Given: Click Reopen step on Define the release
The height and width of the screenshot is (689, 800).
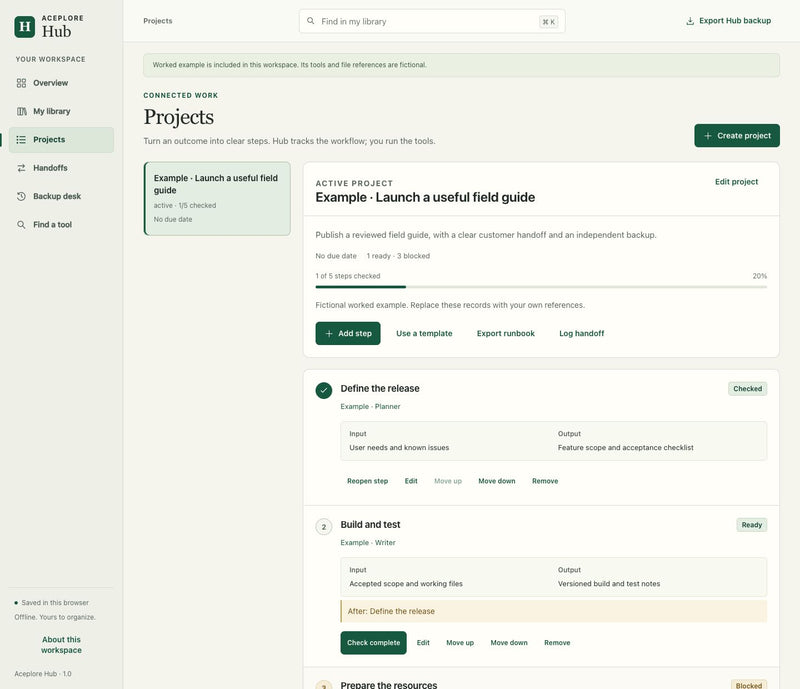Looking at the screenshot, I should click(367, 481).
